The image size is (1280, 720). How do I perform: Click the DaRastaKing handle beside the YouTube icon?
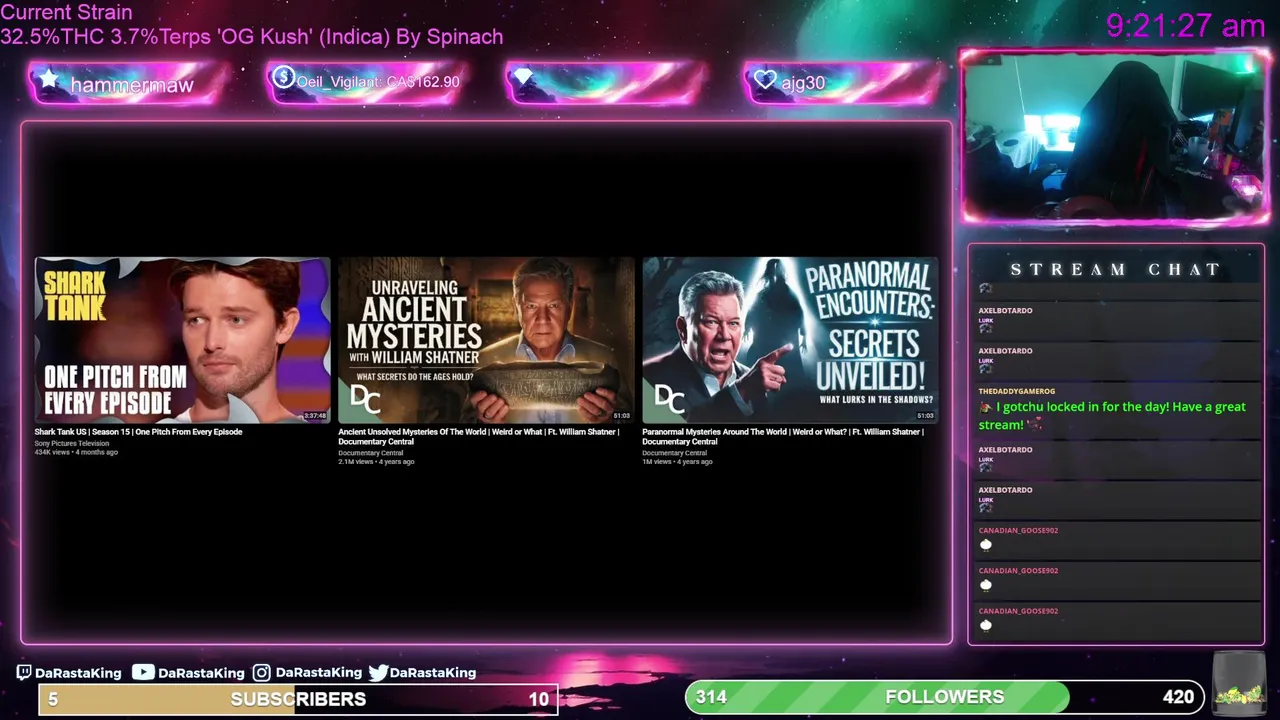coord(201,673)
